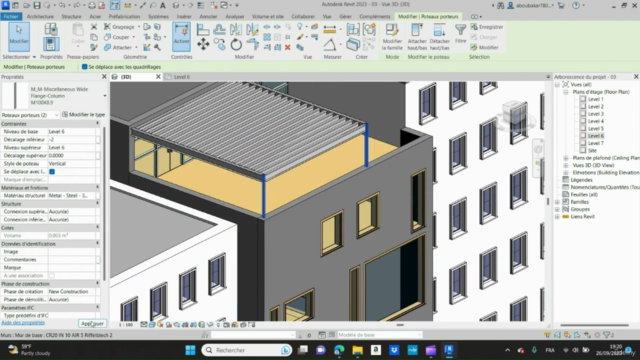Switch to the Structure ribbon tab
Viewport: 640px width, 360px height.
(71, 16)
